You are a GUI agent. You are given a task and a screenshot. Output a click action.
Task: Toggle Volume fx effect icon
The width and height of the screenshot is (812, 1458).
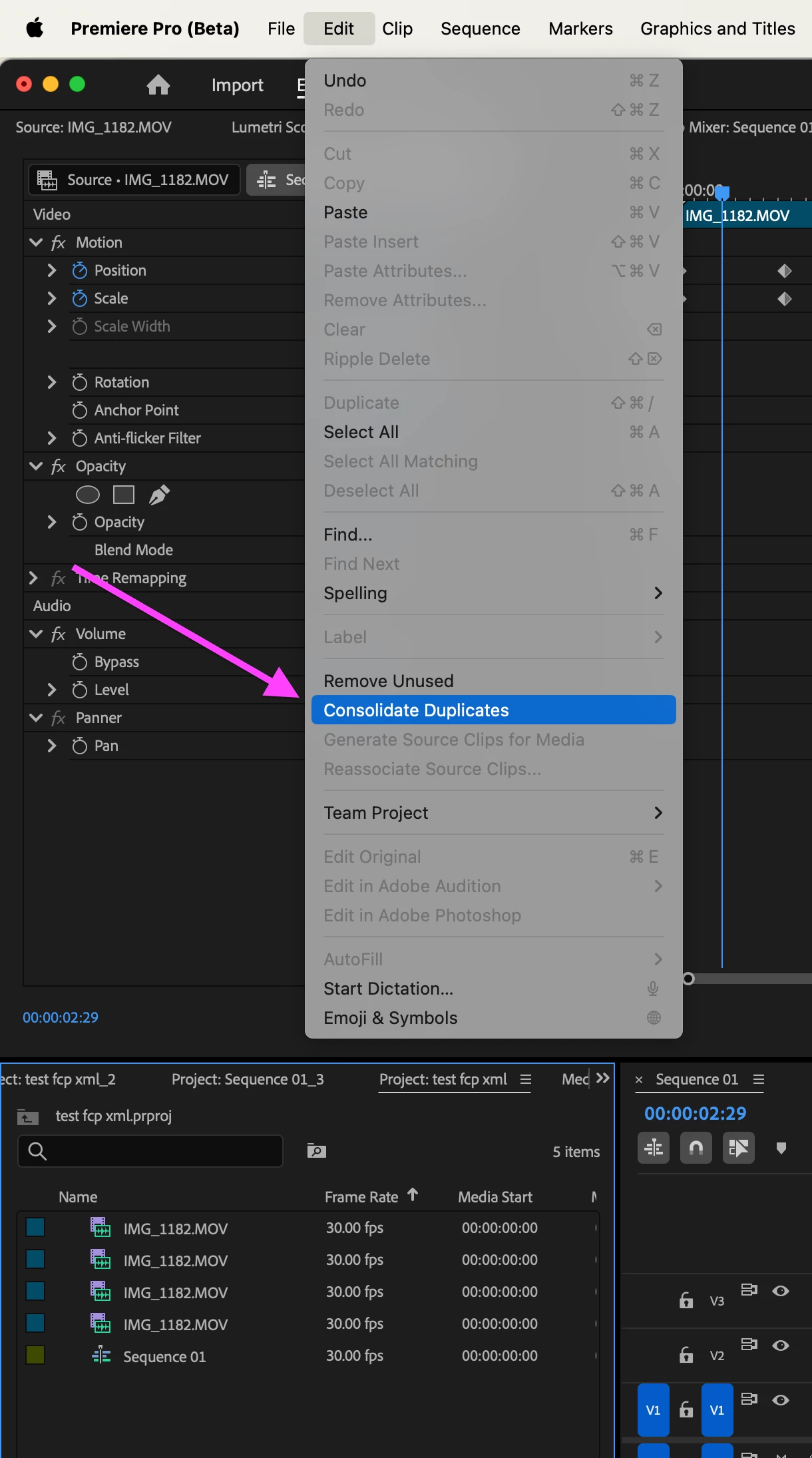point(59,634)
